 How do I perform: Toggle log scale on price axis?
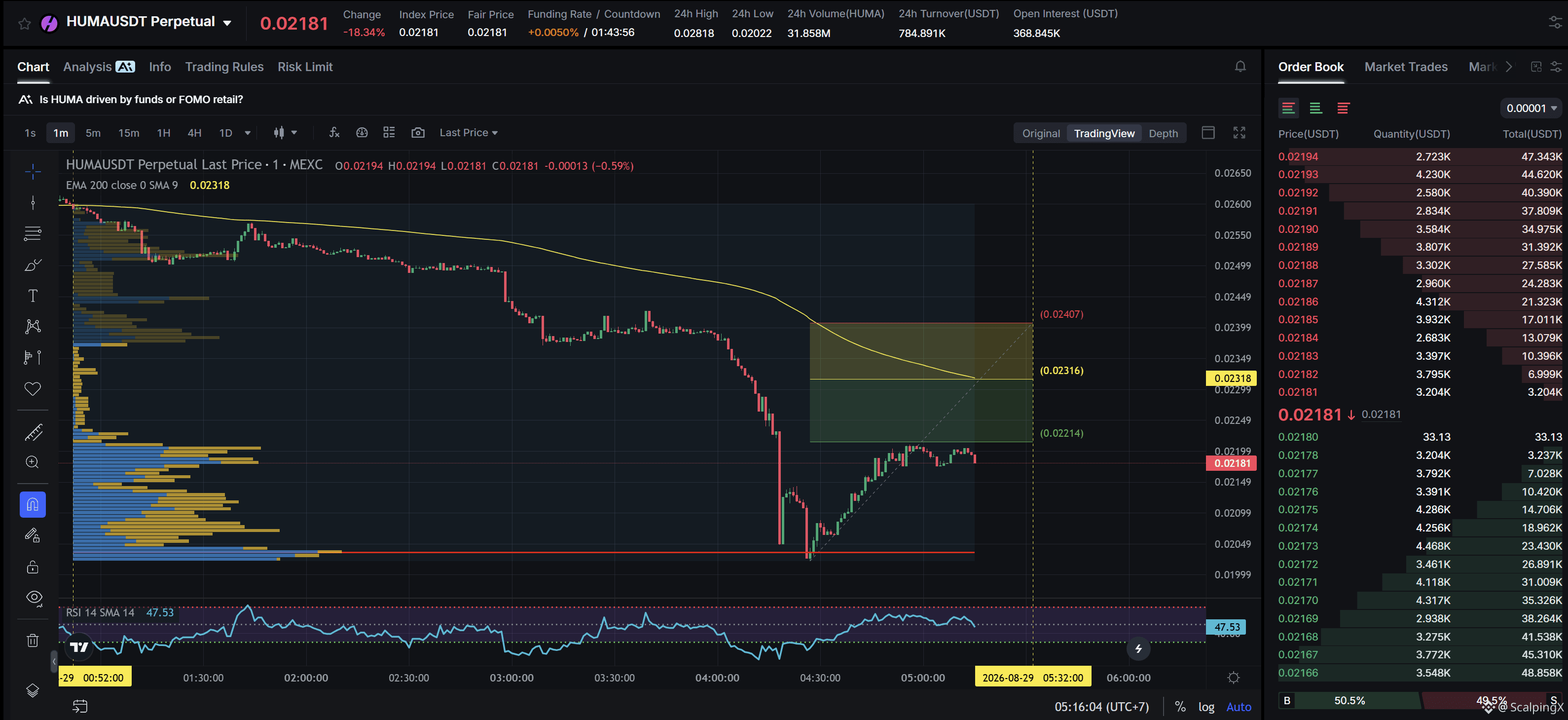tap(1206, 707)
